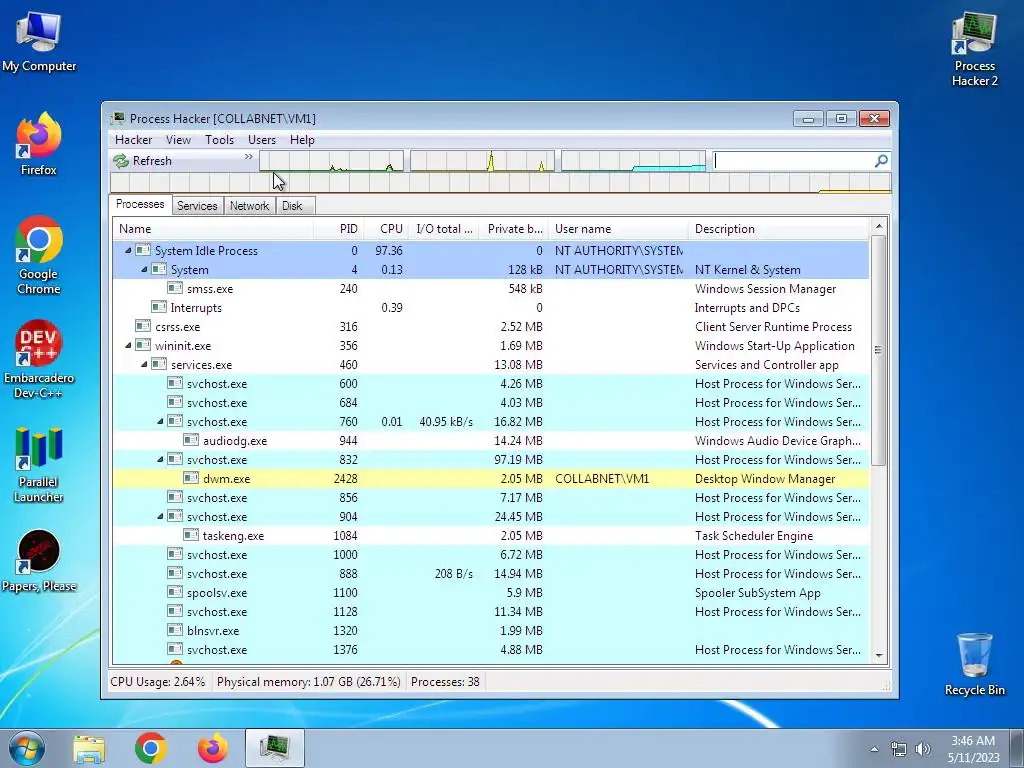Show hidden tray icons arrow
1024x768 pixels.
click(x=874, y=749)
